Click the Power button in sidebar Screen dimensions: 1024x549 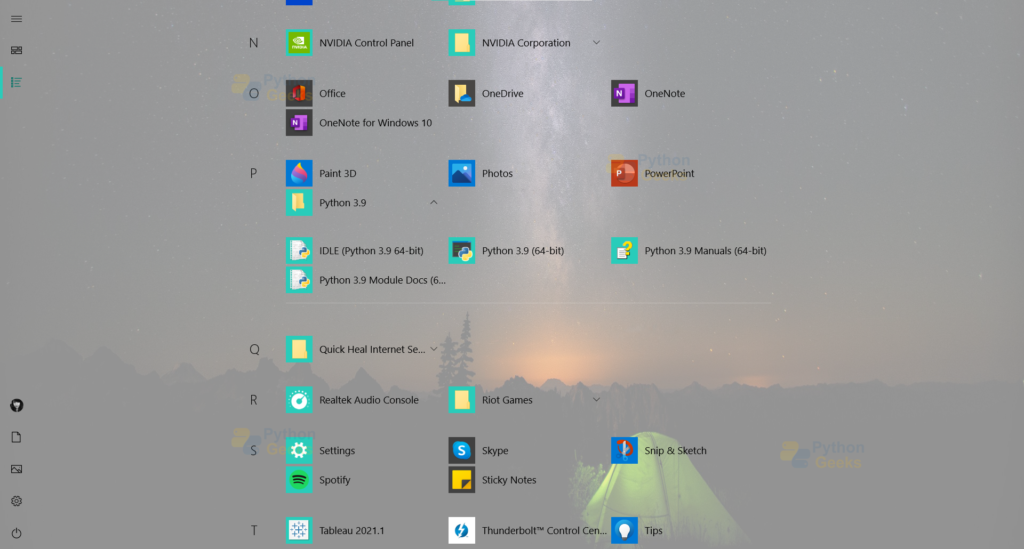16,533
